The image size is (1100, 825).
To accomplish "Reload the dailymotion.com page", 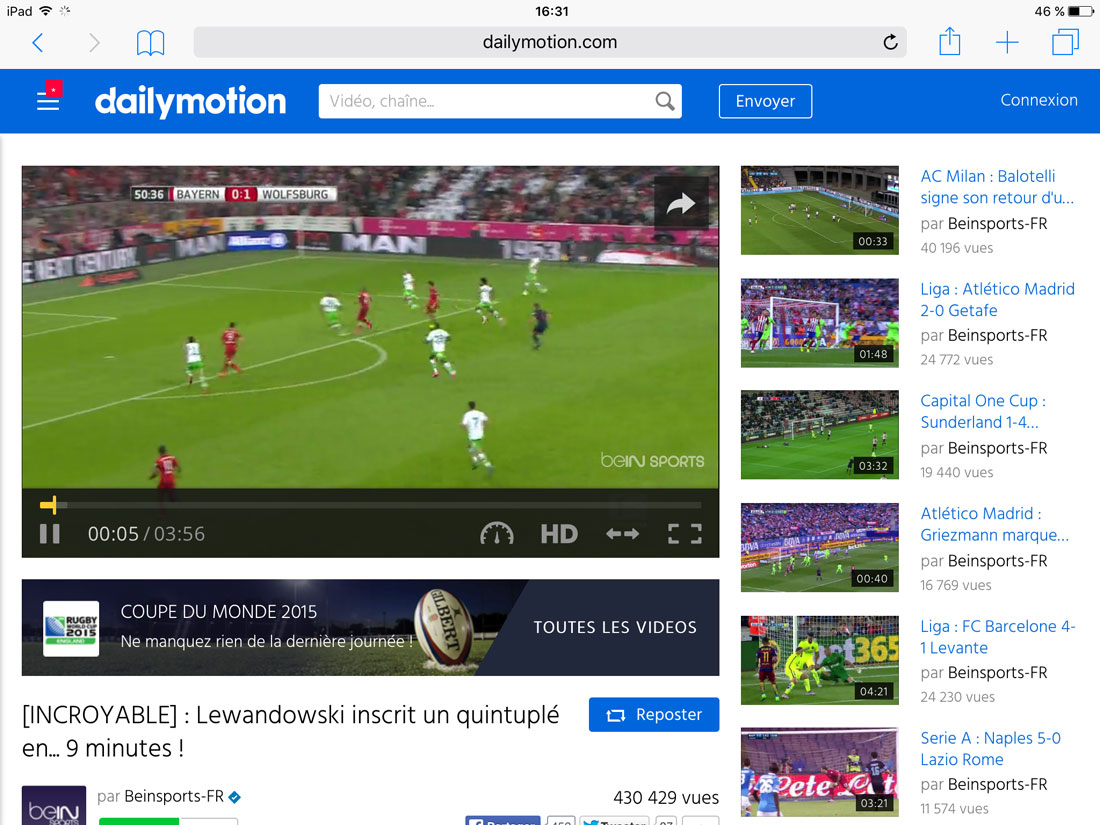I will pyautogui.click(x=890, y=42).
